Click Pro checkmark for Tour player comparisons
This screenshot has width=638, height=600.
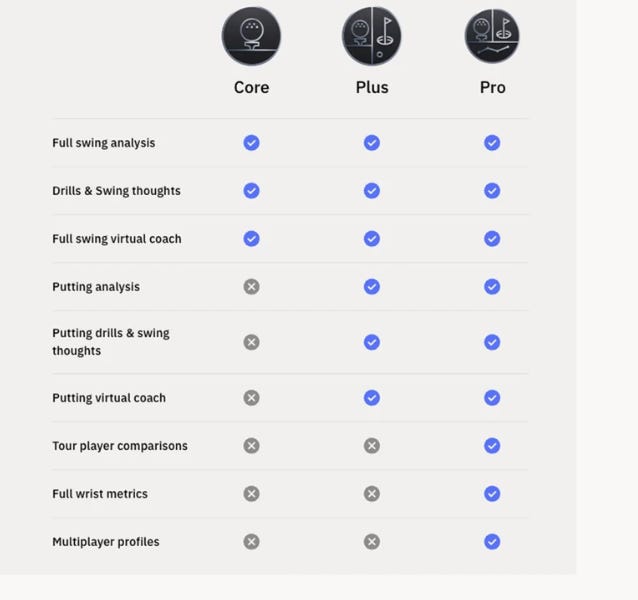coord(492,446)
